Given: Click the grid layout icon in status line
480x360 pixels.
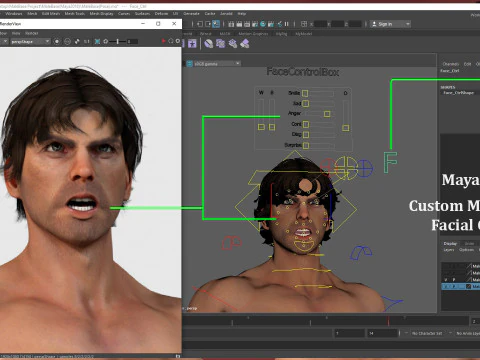Looking at the screenshot, I should coord(304,24).
